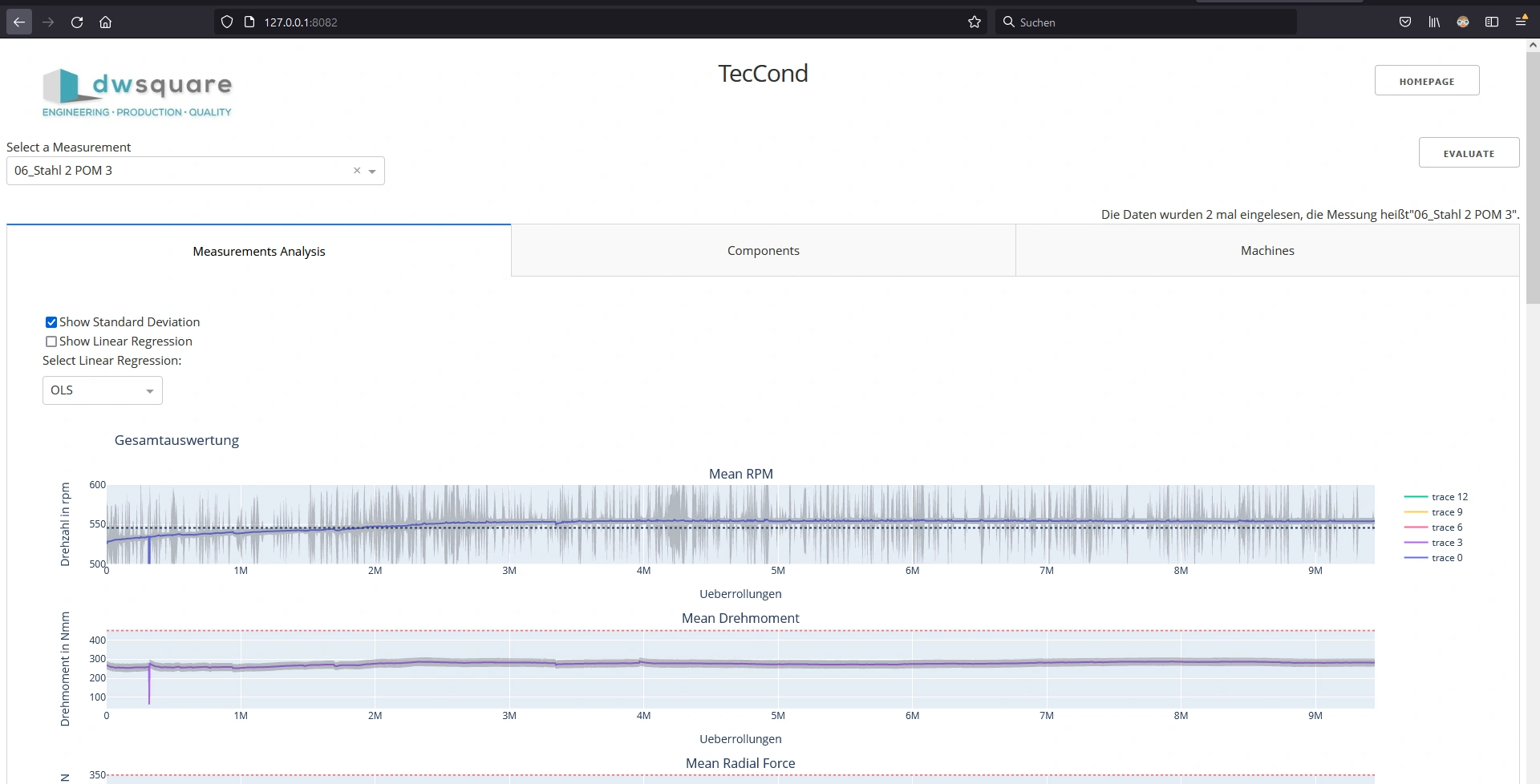Open the Firefox hamburger menu
Viewport: 1540px width, 784px height.
click(1521, 22)
